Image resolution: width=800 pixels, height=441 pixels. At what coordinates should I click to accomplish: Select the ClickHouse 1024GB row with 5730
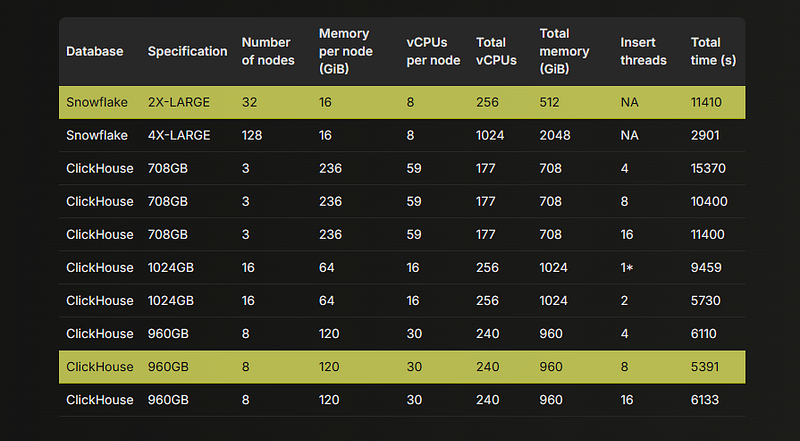pos(402,301)
